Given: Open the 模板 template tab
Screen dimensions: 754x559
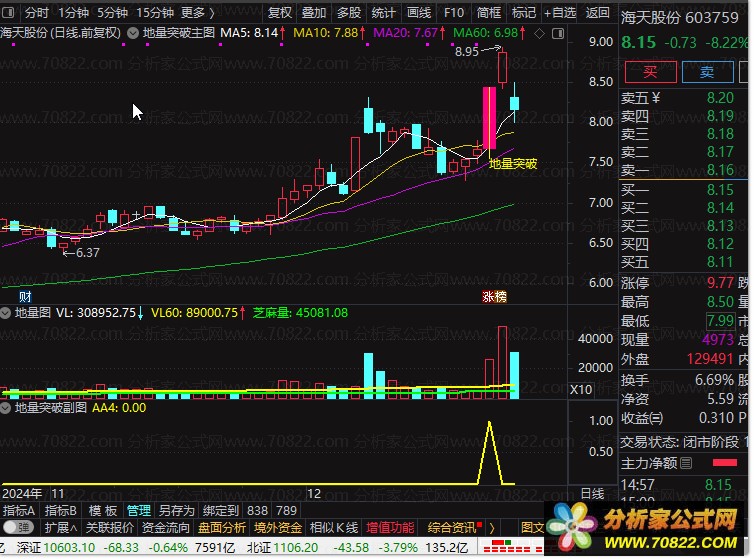Looking at the screenshot, I should coord(103,510).
